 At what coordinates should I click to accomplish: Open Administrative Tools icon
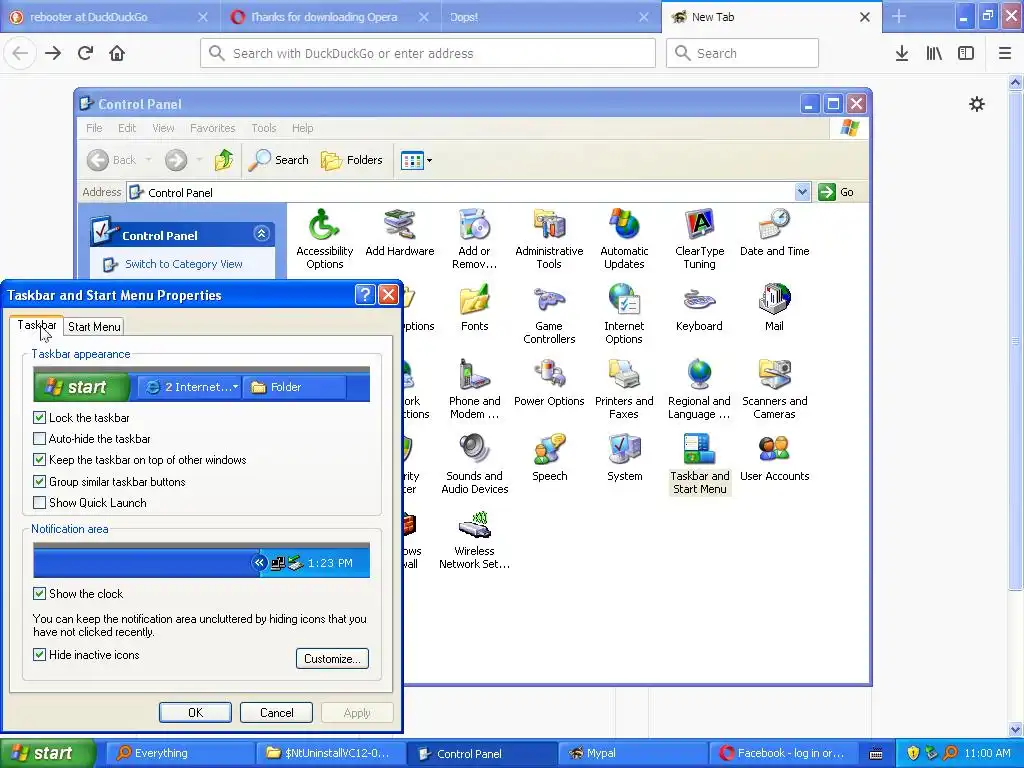pyautogui.click(x=549, y=238)
